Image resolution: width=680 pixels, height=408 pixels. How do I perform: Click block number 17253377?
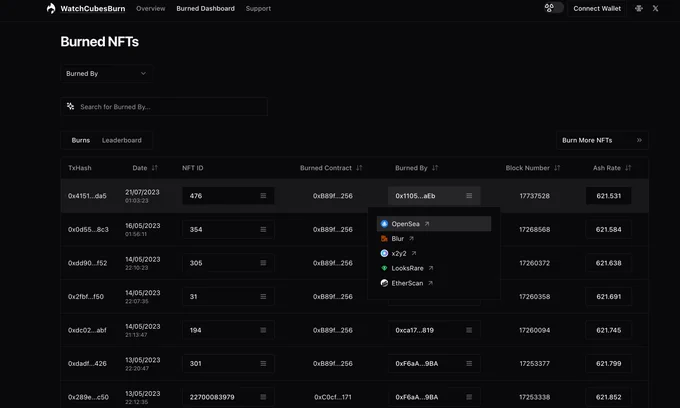pos(535,363)
